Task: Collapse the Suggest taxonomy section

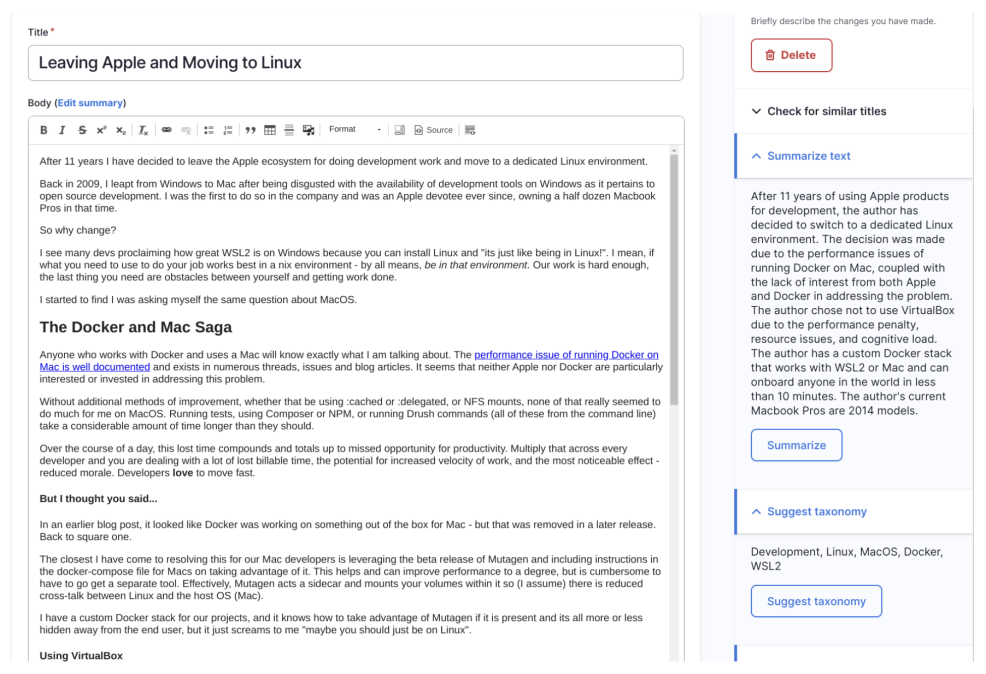Action: [853, 512]
